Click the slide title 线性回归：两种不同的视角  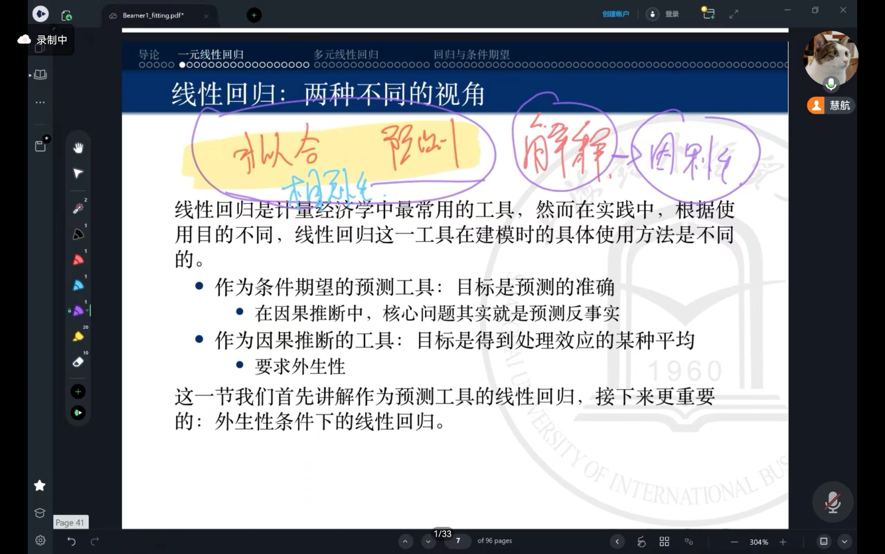[x=328, y=94]
